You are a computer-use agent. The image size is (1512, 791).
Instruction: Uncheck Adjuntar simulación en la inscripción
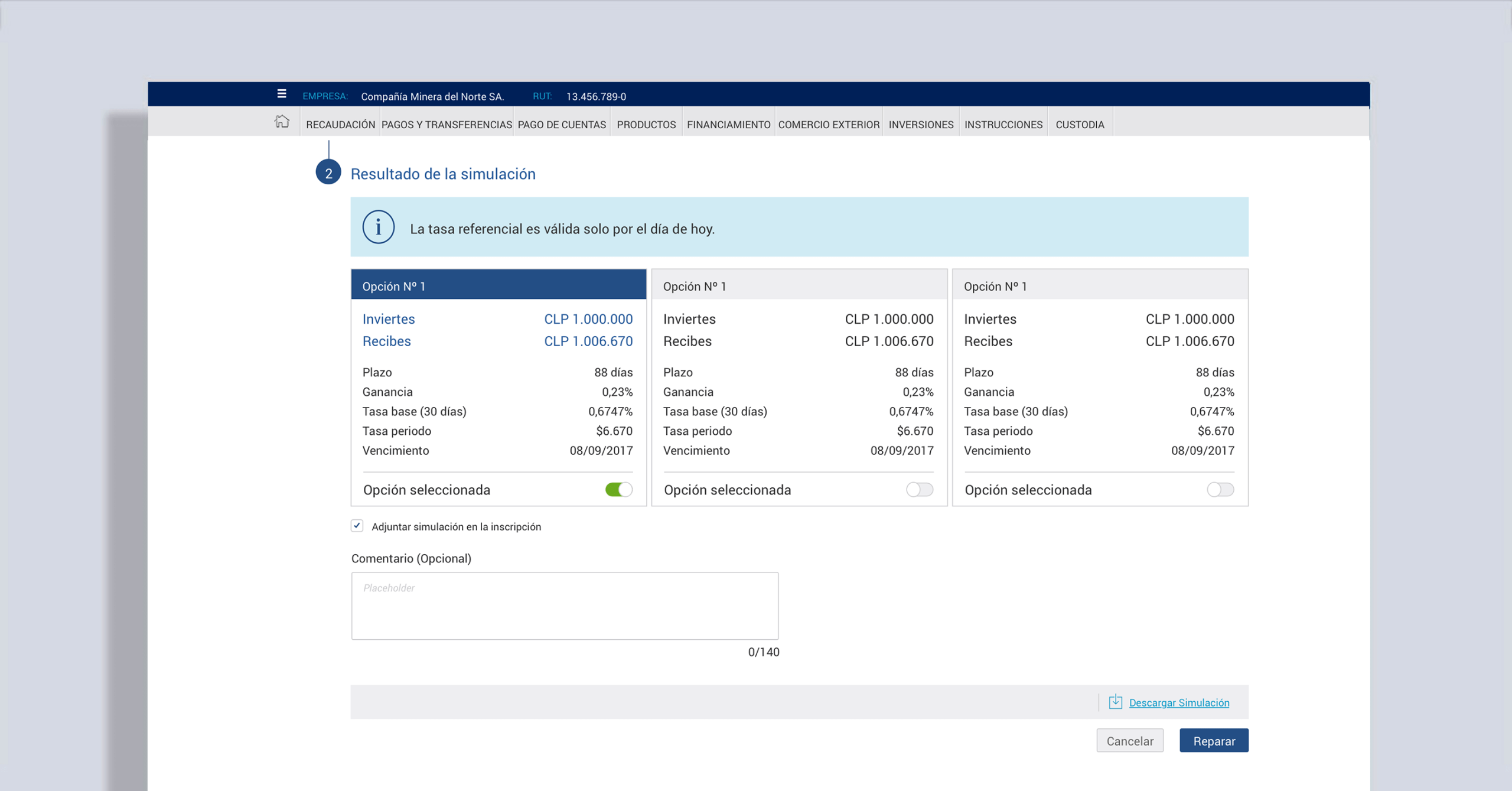point(357,526)
